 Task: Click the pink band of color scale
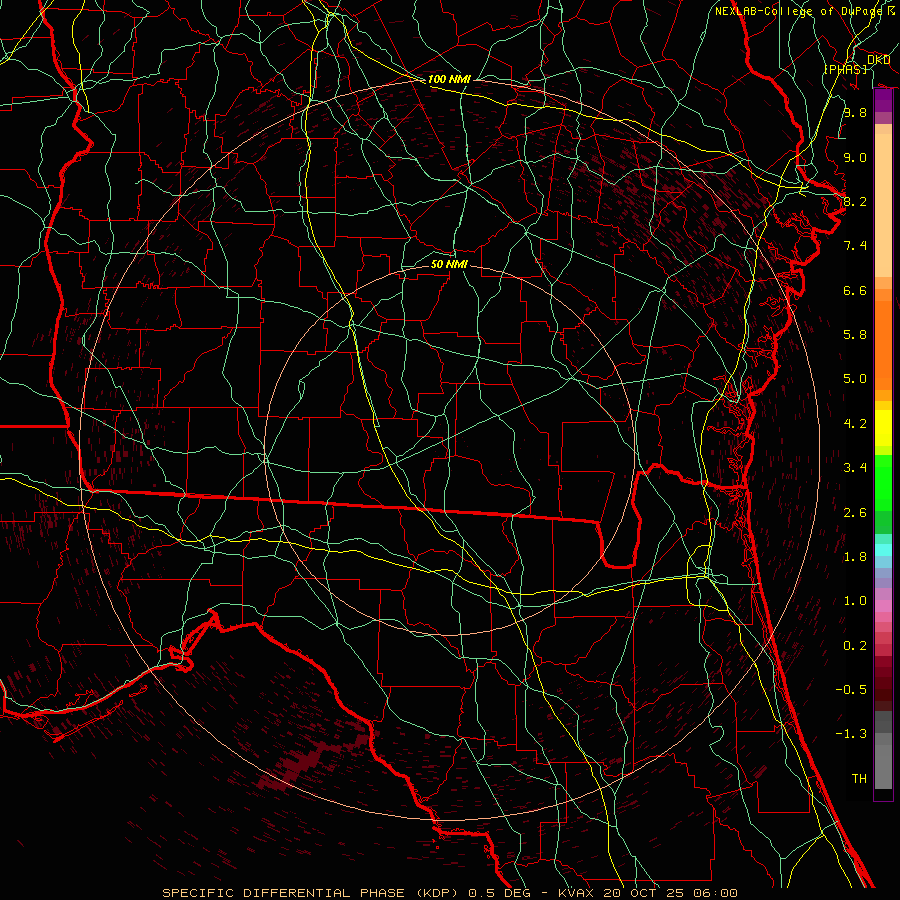883,606
